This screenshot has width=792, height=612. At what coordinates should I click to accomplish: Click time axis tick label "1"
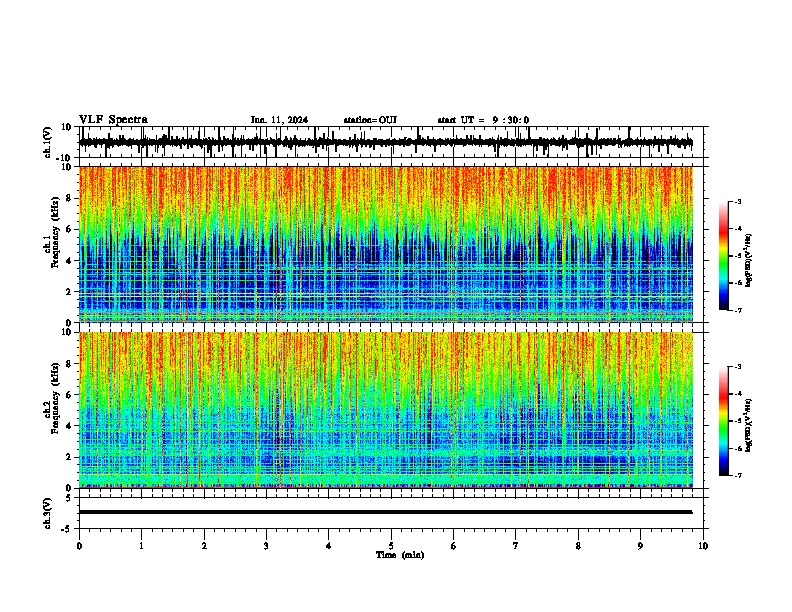142,546
